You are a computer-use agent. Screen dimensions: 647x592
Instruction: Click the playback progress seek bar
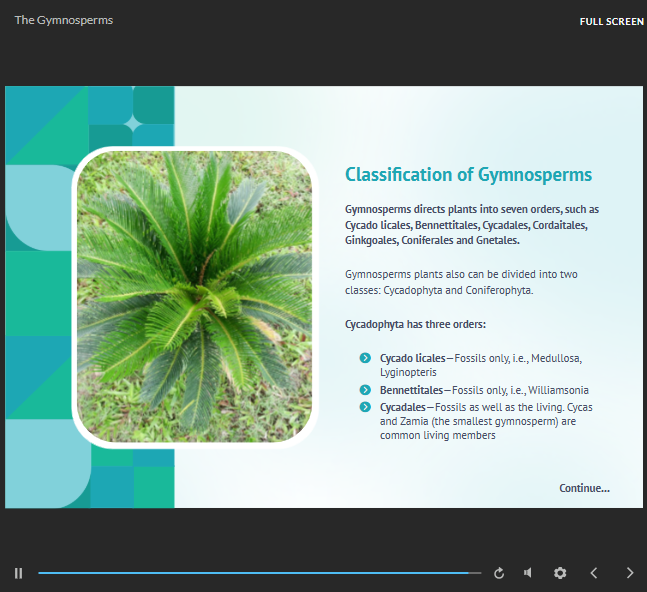click(x=250, y=573)
